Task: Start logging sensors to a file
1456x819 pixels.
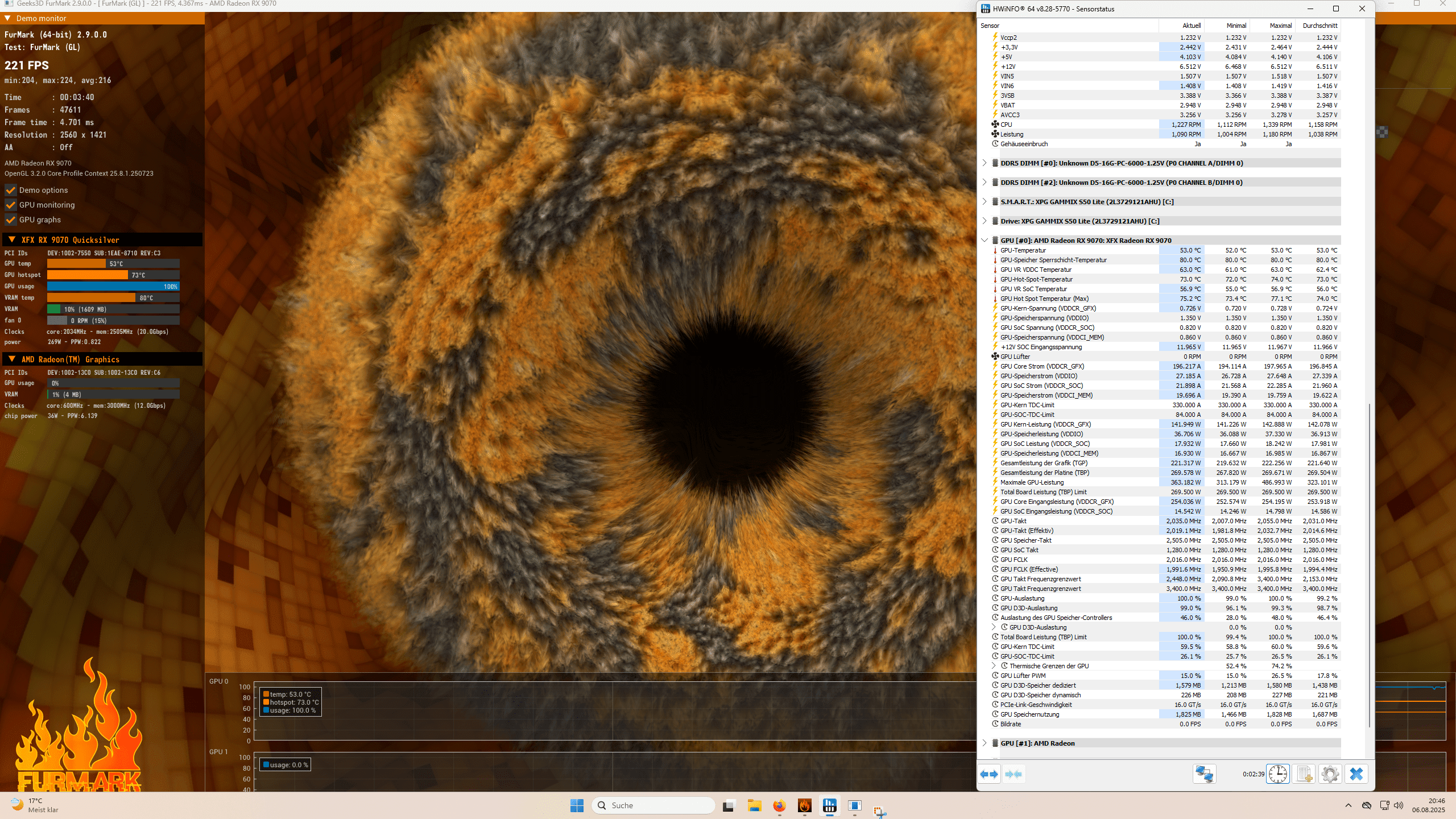Action: pos(1304,774)
